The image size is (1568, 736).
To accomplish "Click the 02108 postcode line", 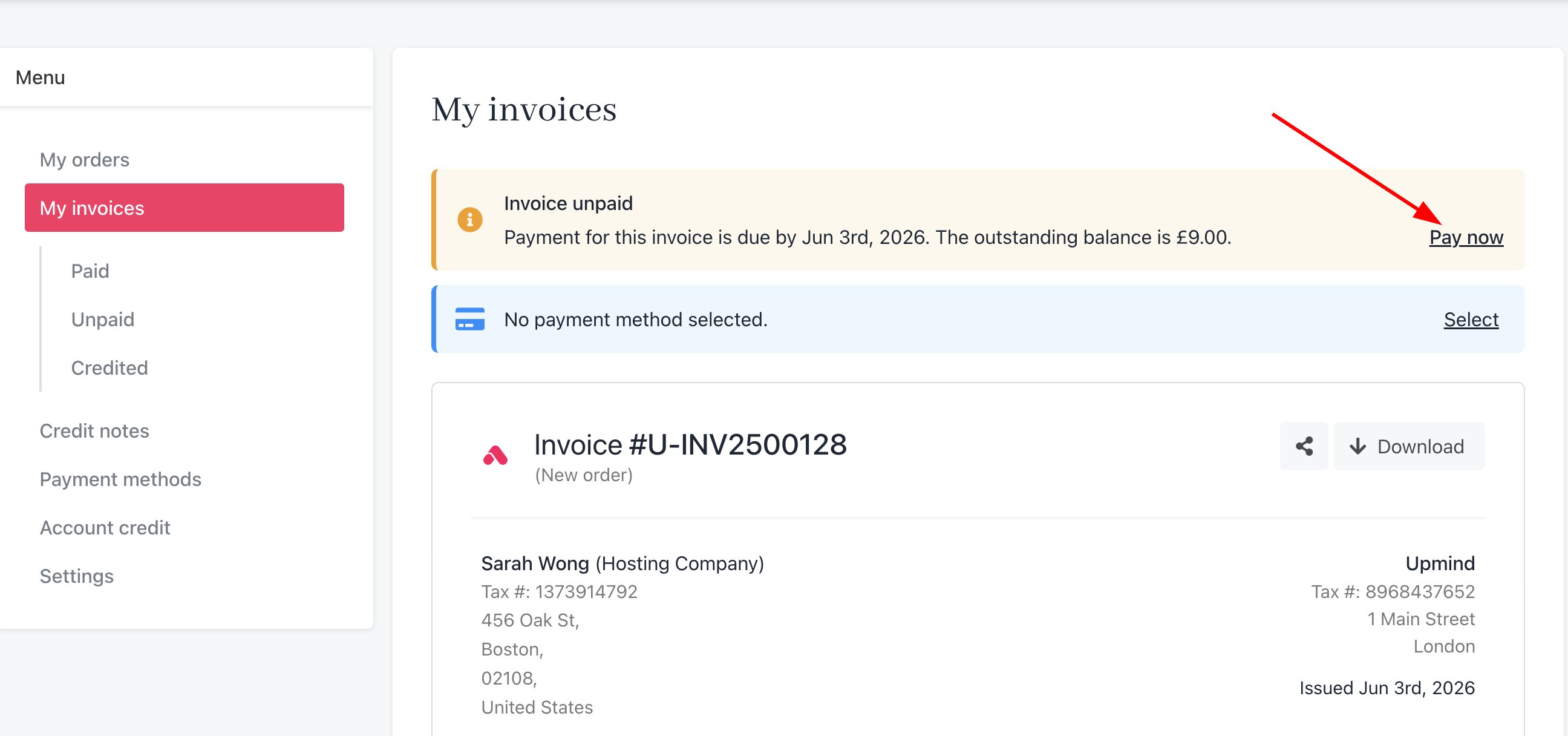I will pos(509,678).
